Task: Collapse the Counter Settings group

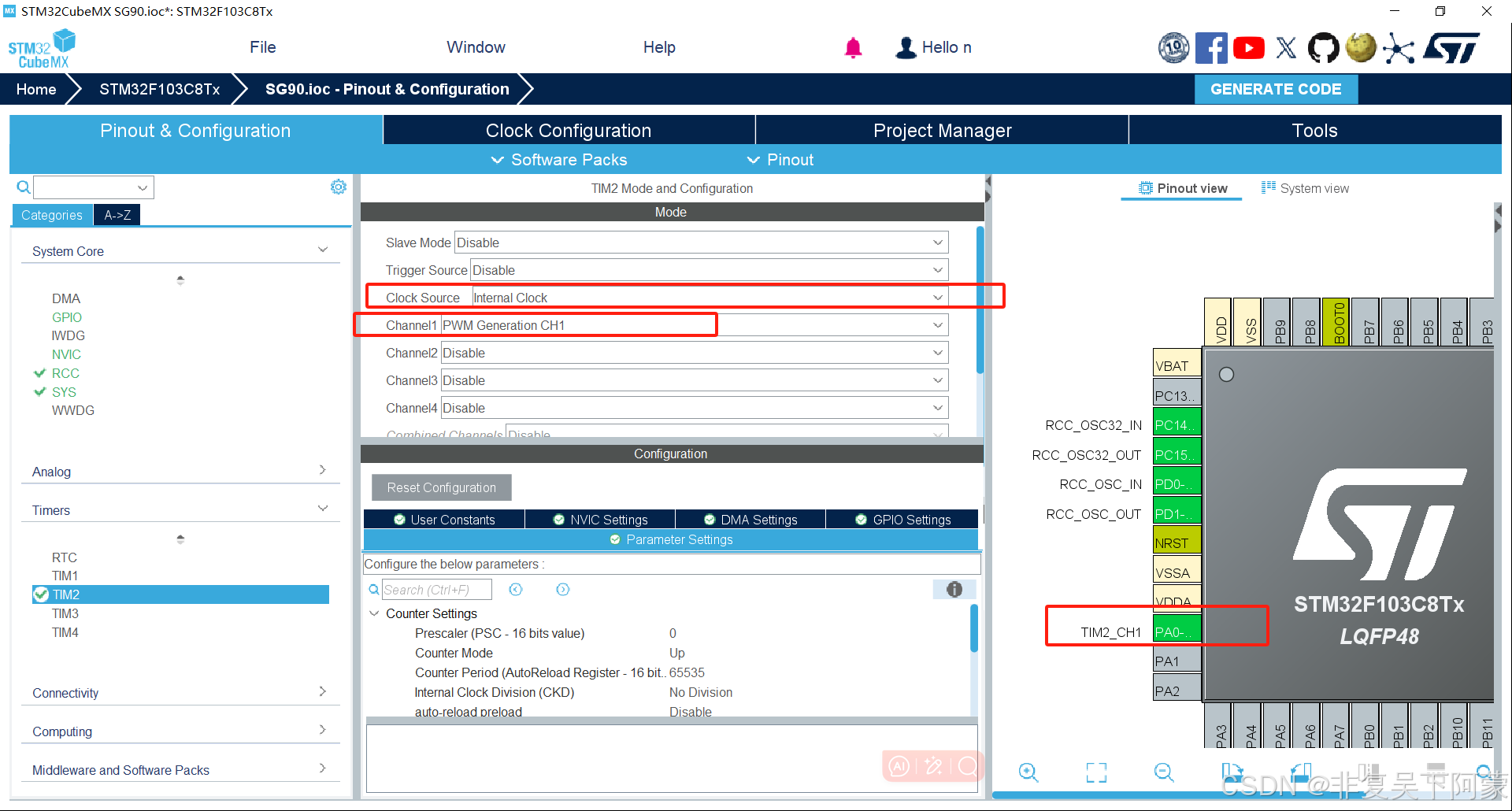Action: point(374,613)
